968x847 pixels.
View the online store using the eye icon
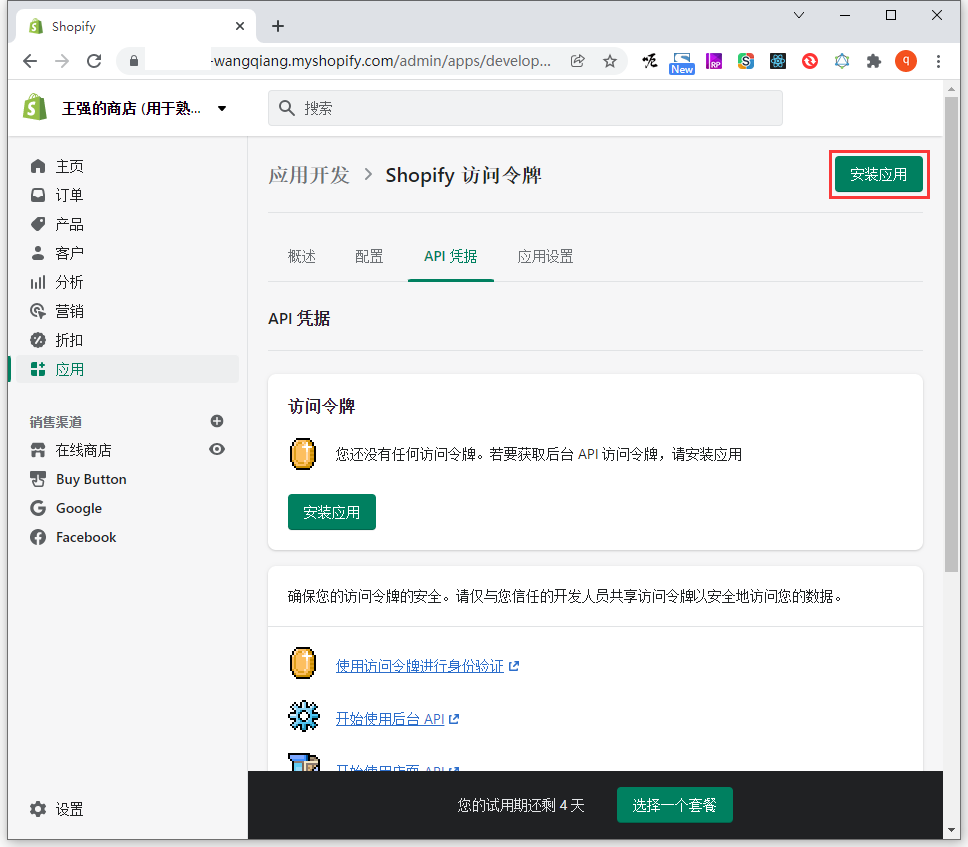click(217, 450)
